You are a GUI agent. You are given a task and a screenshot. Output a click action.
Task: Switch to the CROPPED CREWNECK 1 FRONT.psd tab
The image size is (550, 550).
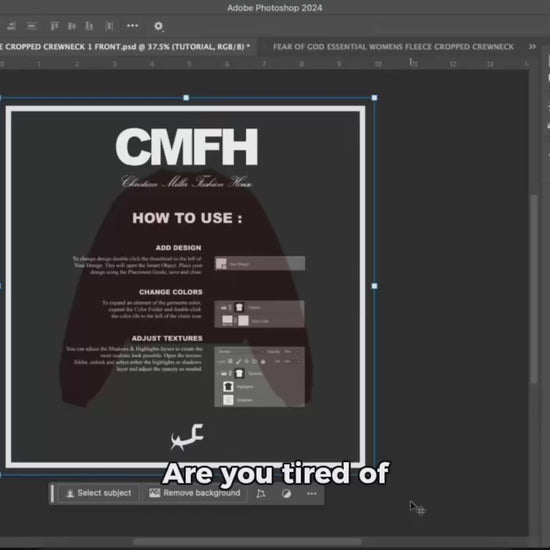click(125, 47)
